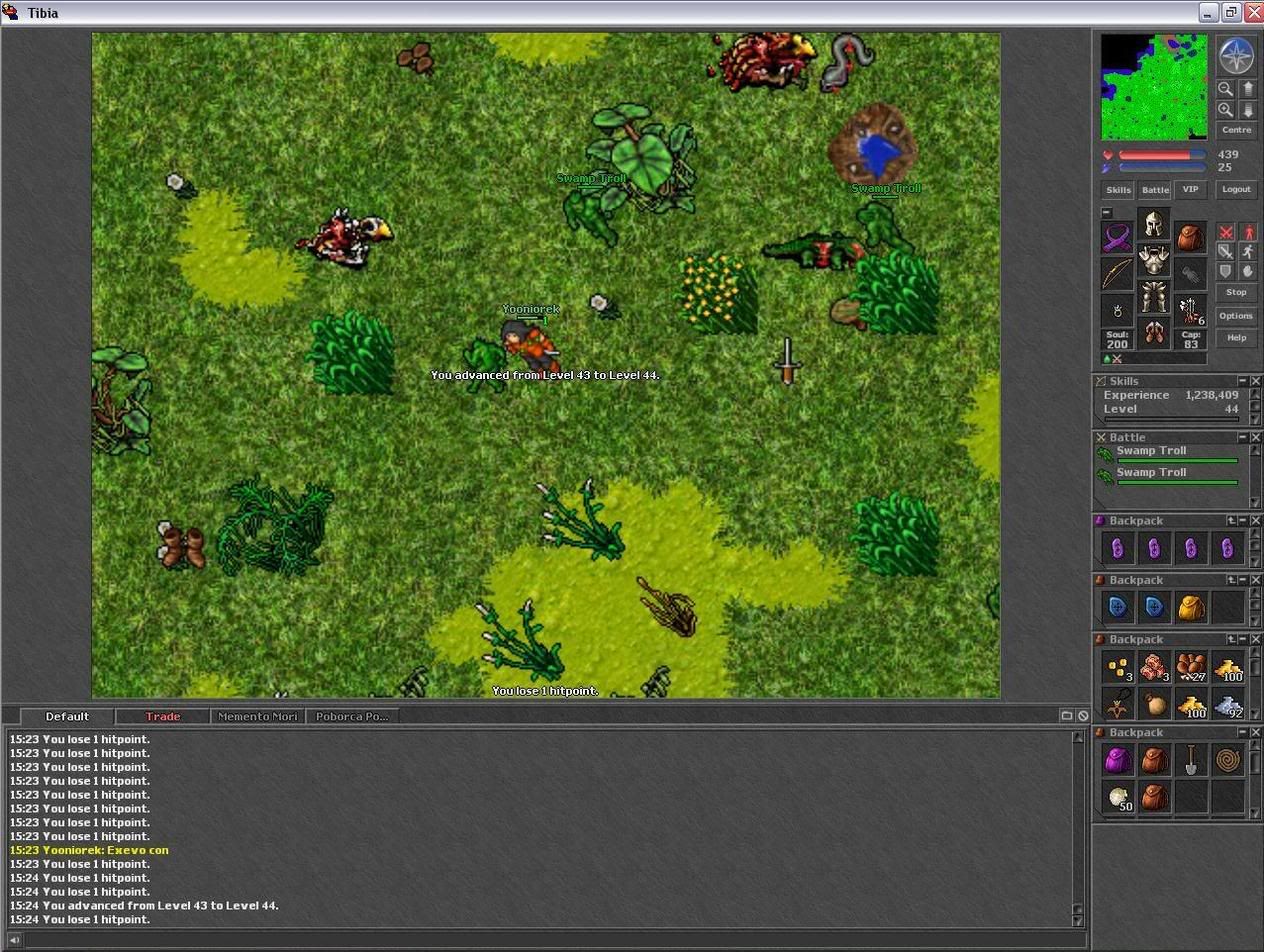1264x952 pixels.
Task: Open the equipped brown backpack slot
Action: pyautogui.click(x=1190, y=238)
